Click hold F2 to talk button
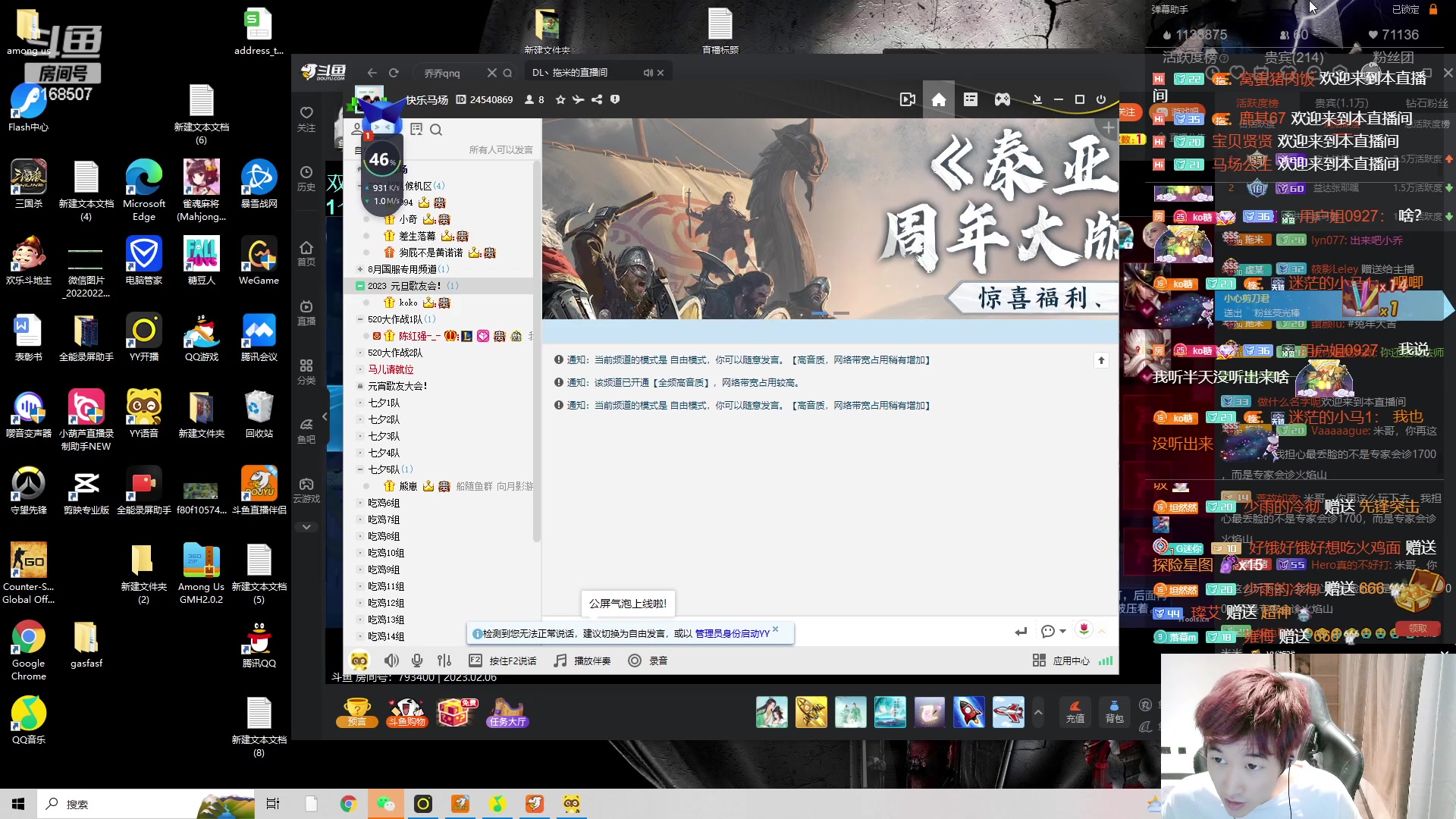The image size is (1456, 819). pyautogui.click(x=503, y=661)
